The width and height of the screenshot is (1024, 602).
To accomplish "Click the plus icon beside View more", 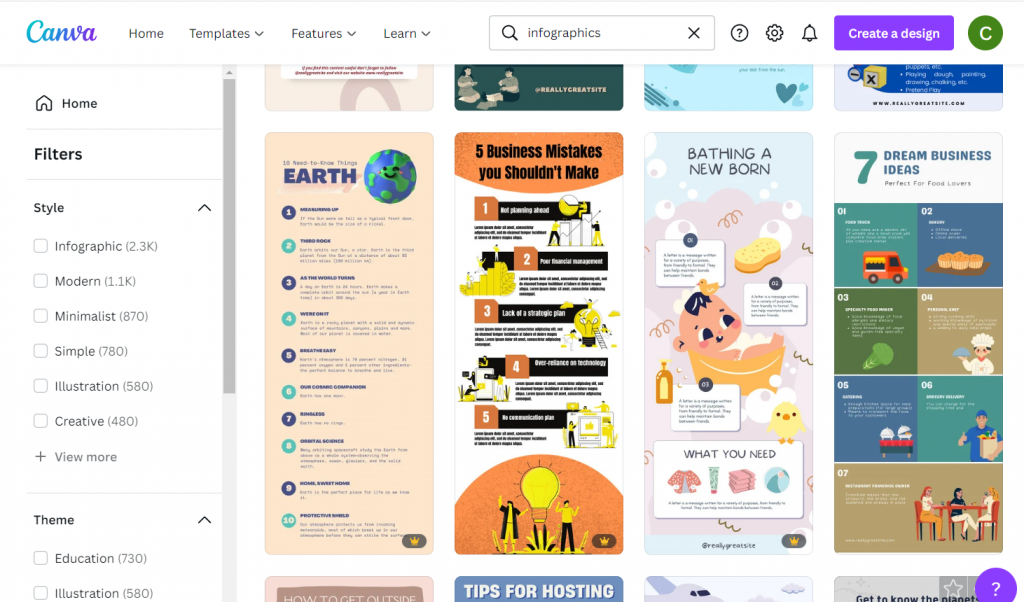I will [x=40, y=456].
